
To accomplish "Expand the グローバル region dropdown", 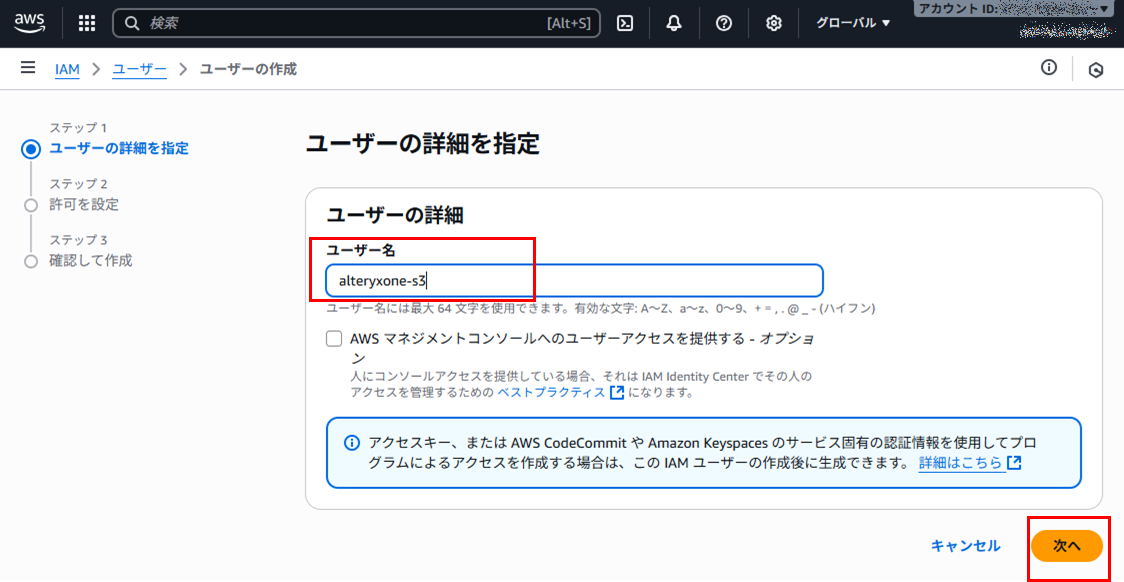I will click(x=852, y=23).
